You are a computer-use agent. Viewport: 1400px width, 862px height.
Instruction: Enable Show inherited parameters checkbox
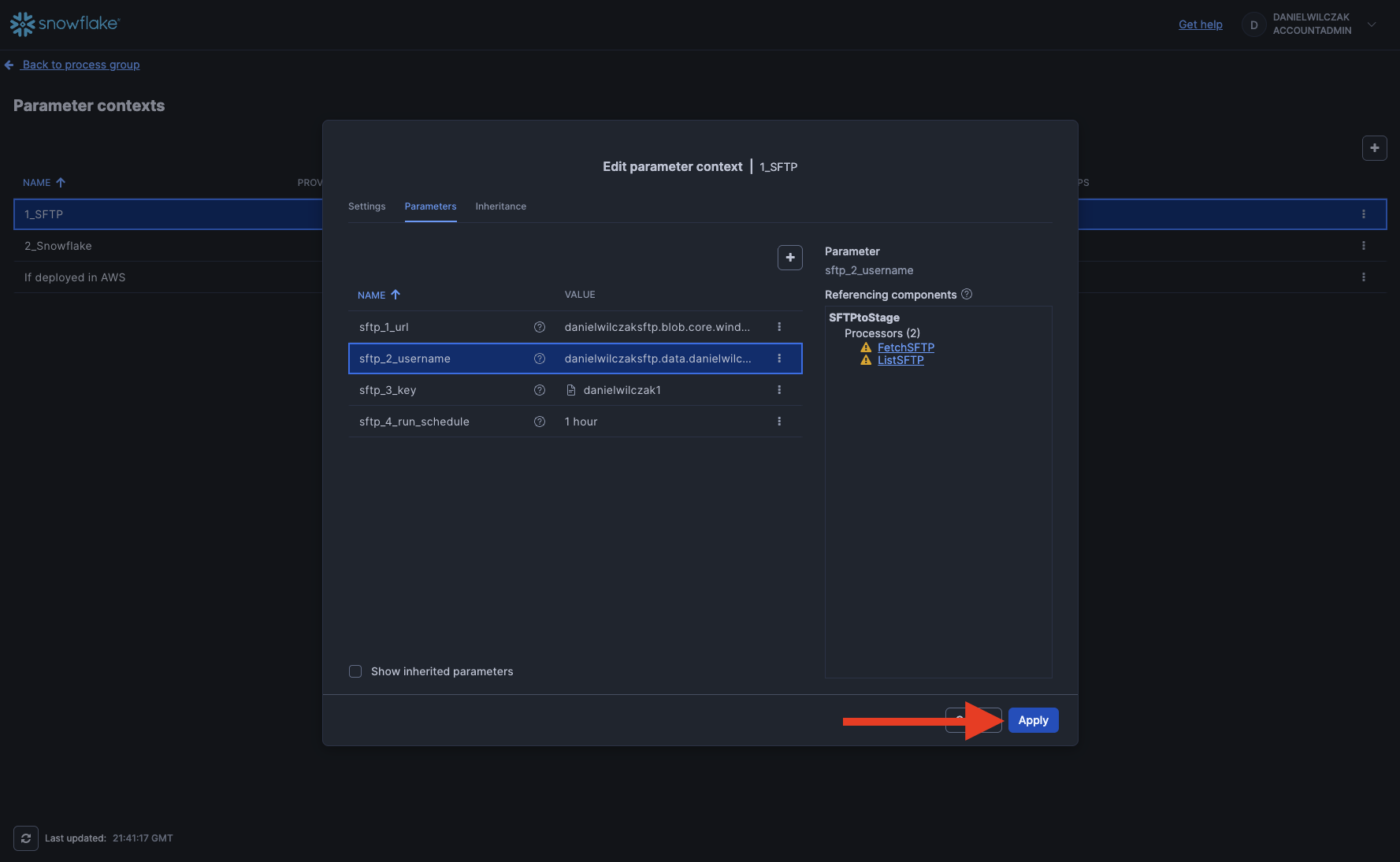[355, 671]
